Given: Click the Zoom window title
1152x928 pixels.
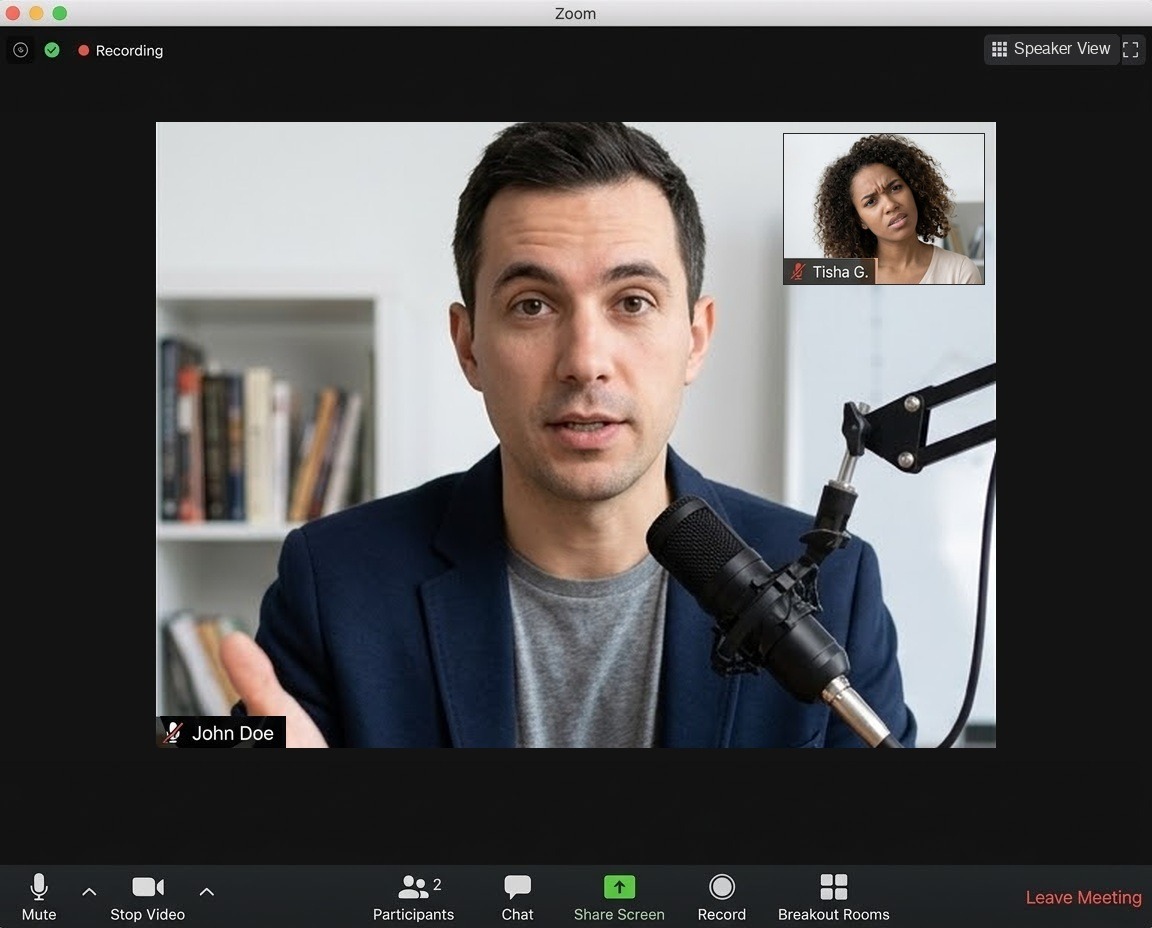Looking at the screenshot, I should click(575, 13).
